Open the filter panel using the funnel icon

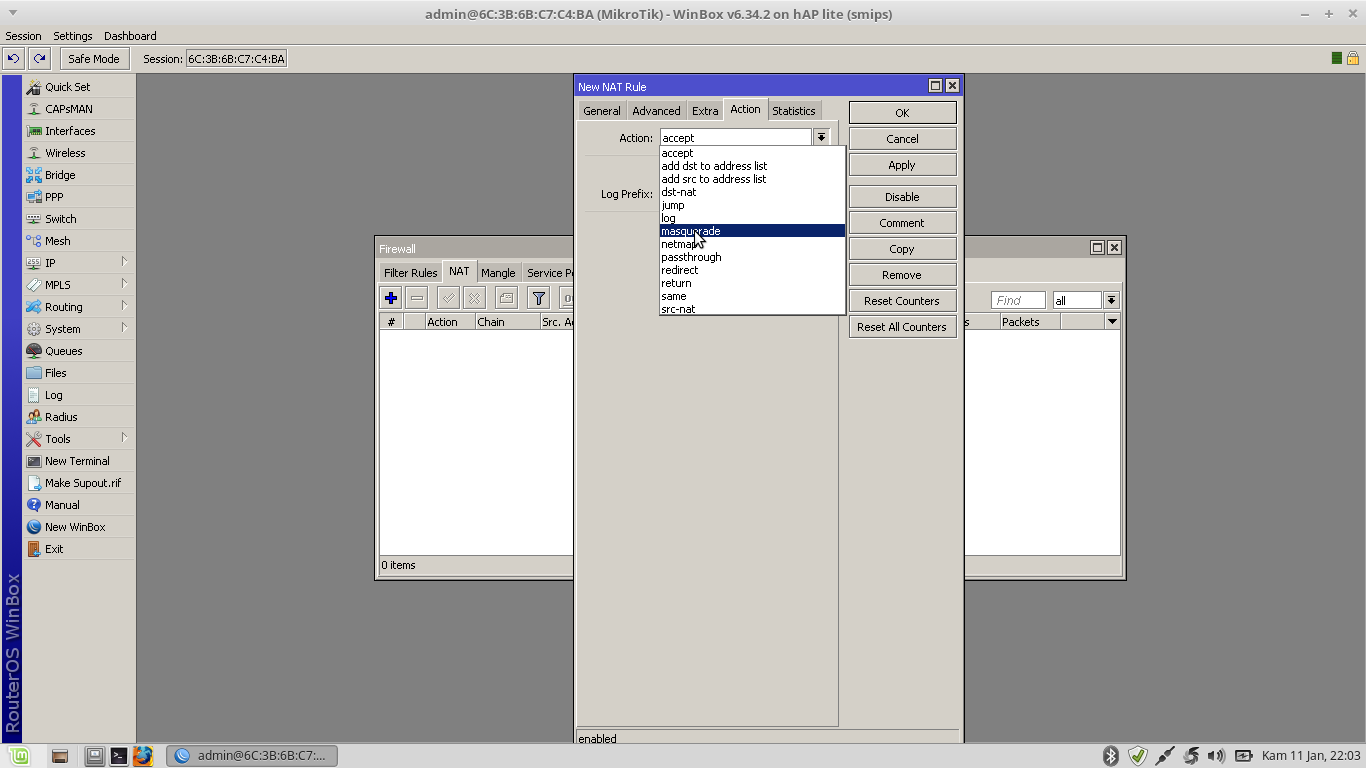click(x=538, y=297)
